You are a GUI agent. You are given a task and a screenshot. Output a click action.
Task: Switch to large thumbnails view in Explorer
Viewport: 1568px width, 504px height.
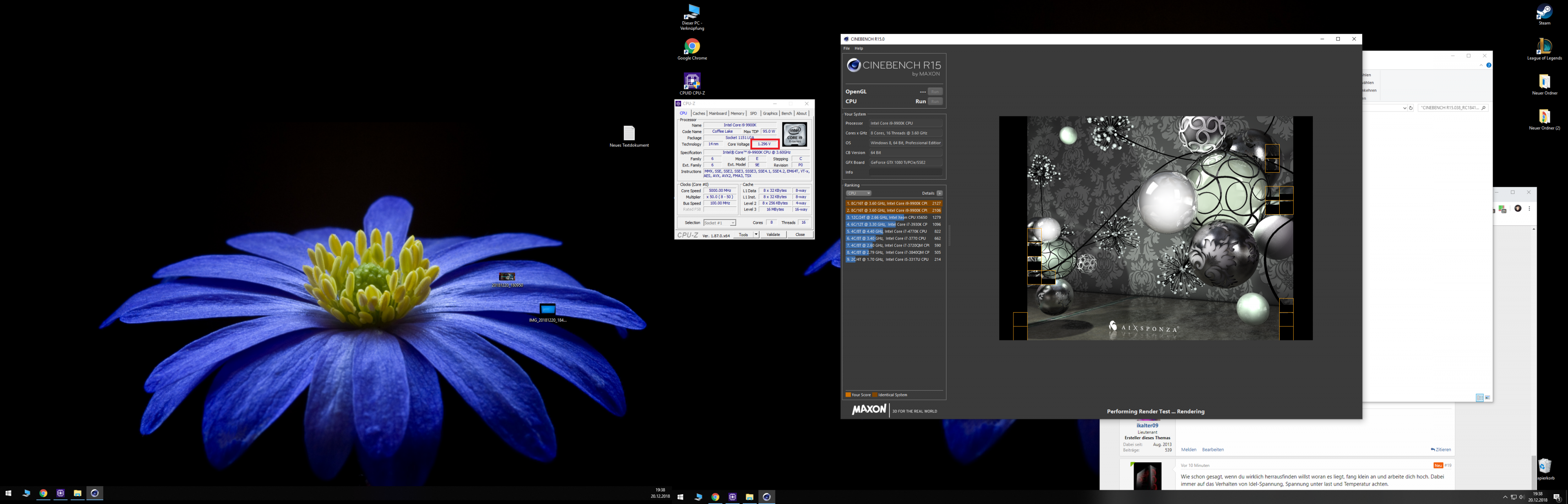click(x=1488, y=397)
